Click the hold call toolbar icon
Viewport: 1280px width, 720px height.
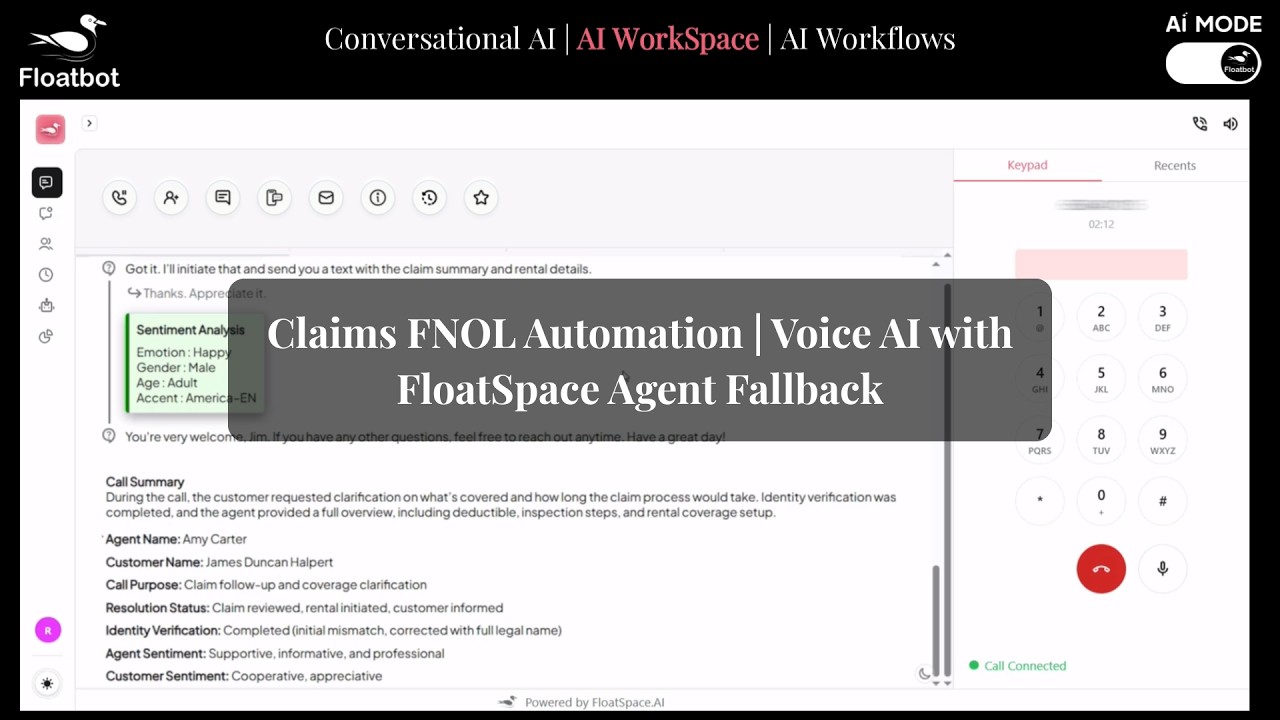point(119,198)
